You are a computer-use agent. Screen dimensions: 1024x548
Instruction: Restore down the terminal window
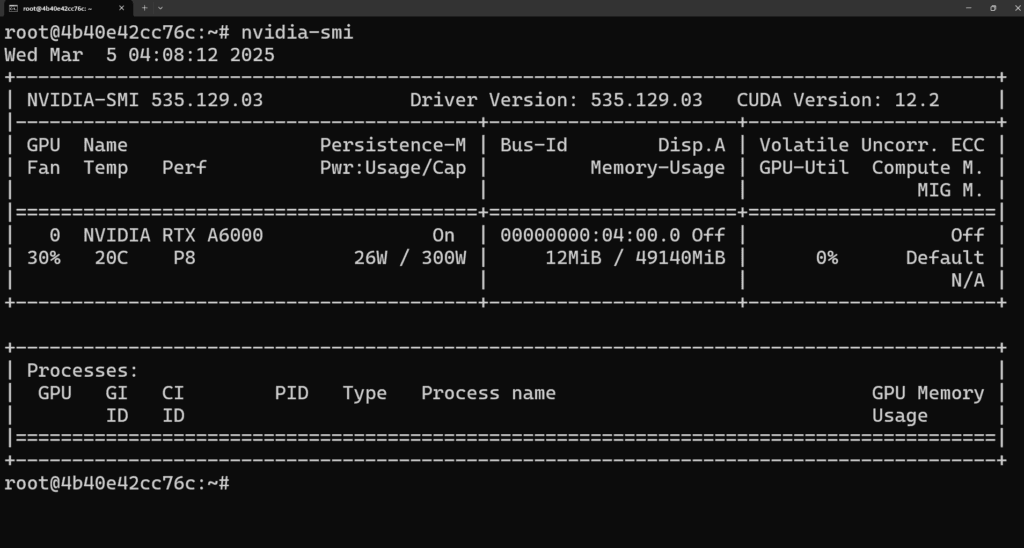(993, 8)
